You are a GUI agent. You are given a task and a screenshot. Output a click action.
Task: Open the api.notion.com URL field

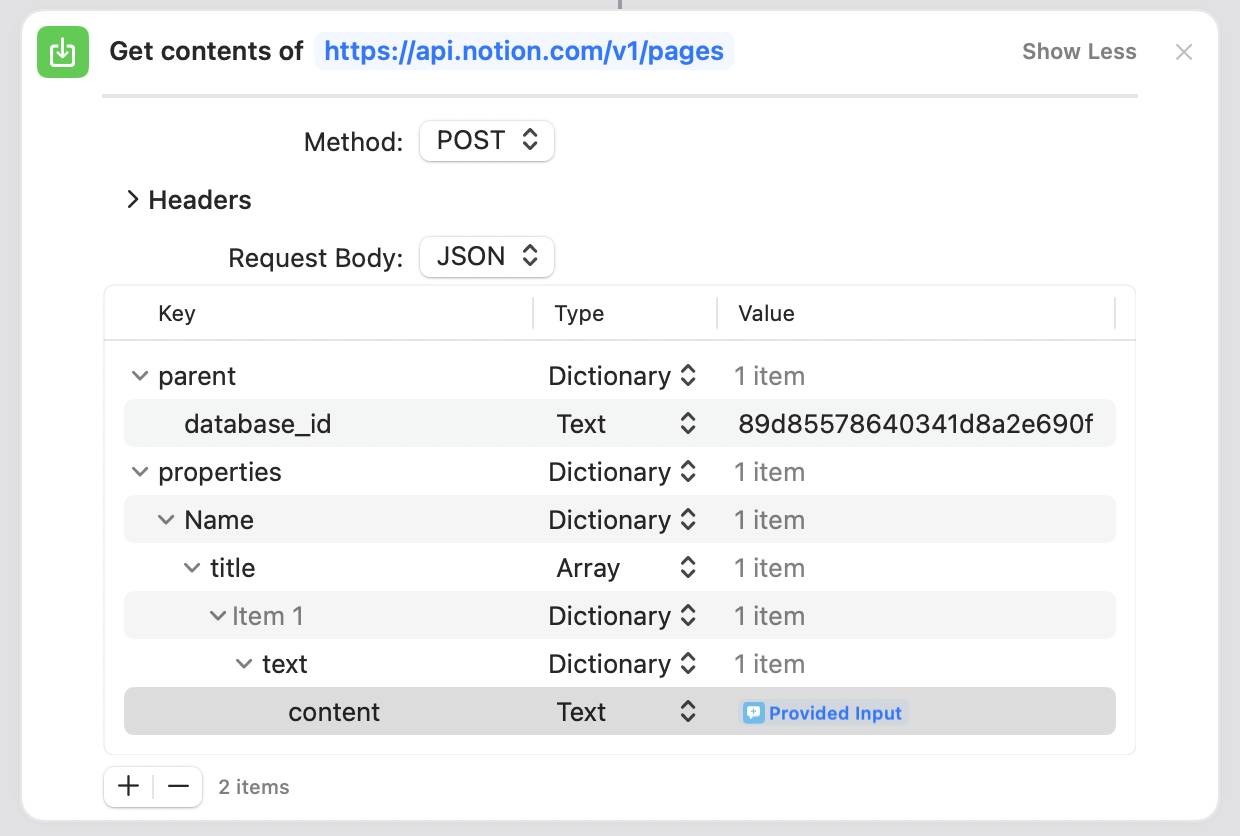tap(524, 51)
